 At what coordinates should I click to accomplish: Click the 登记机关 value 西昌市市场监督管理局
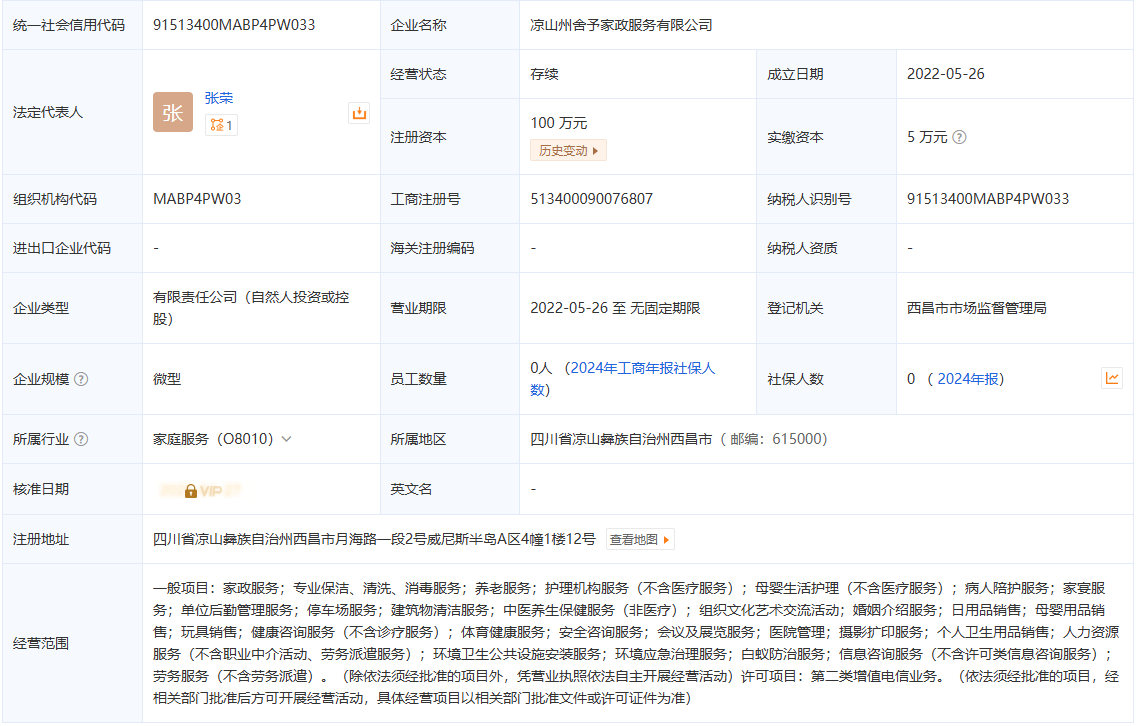(977, 308)
